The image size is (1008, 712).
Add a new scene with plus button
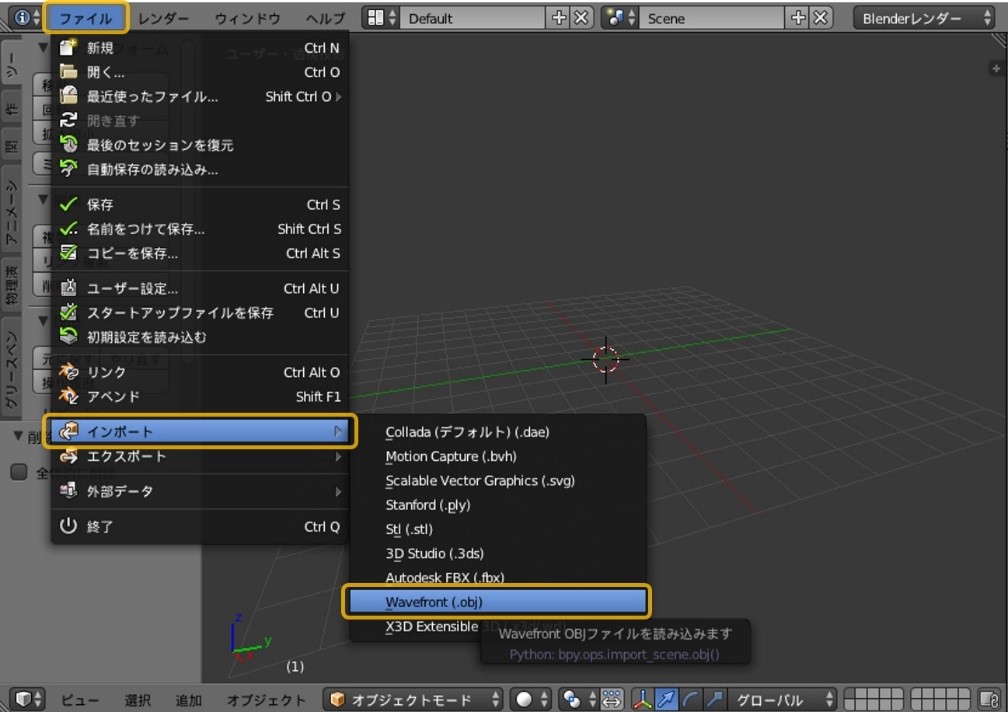(798, 18)
